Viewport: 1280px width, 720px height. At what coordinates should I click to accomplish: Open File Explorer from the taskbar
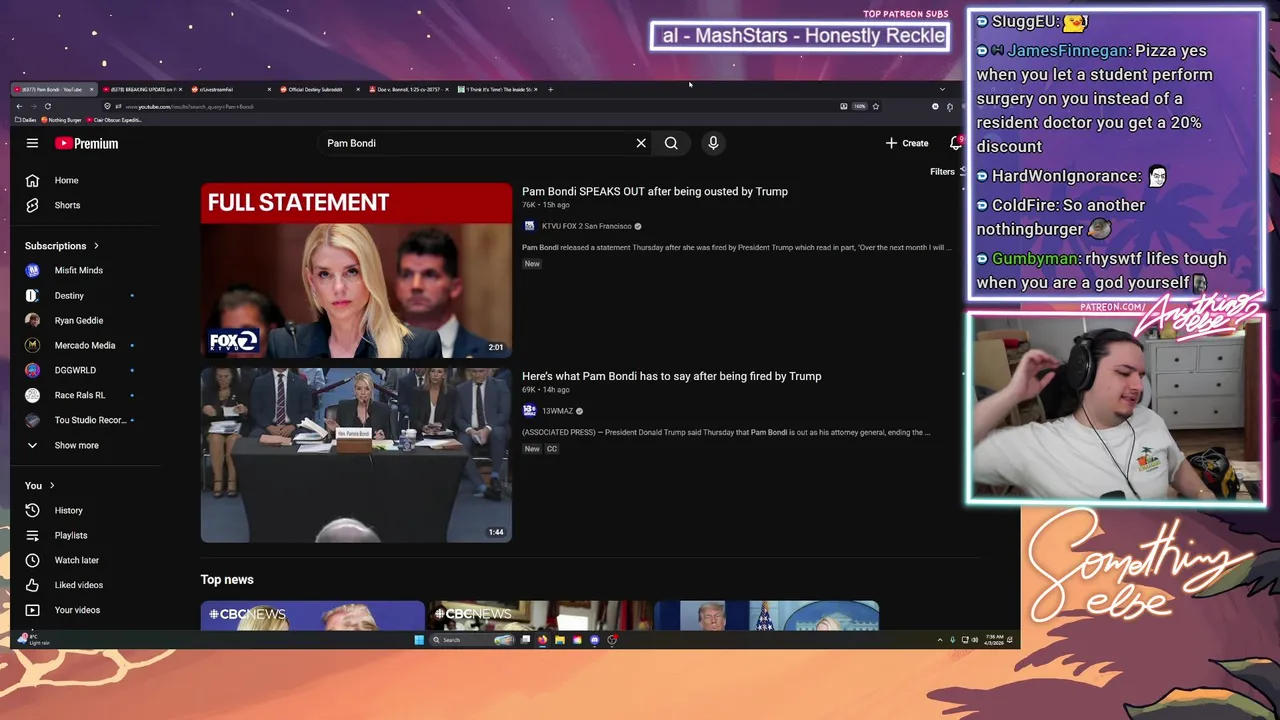[560, 640]
